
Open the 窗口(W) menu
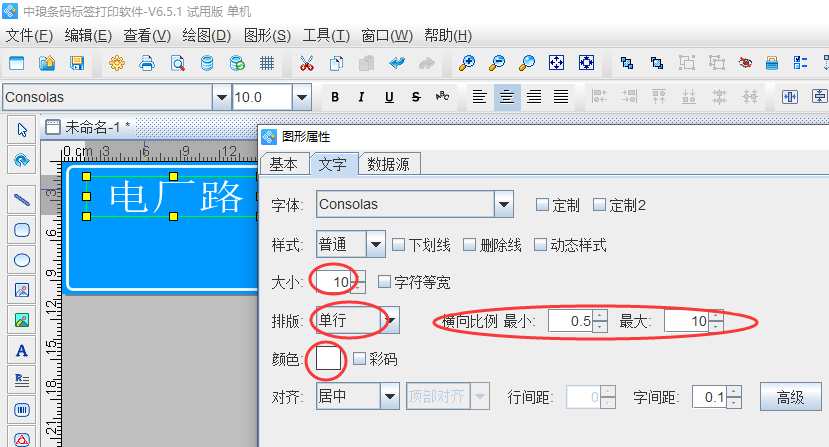coord(387,35)
